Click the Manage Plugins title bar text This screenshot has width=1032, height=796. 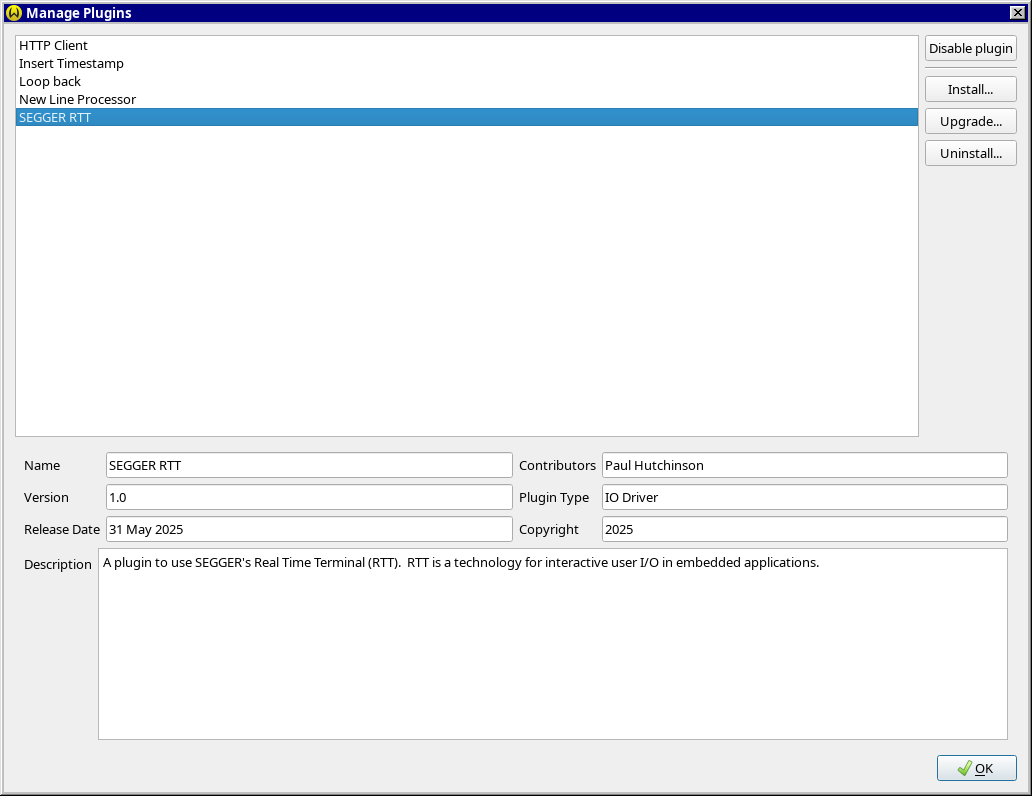pos(79,13)
